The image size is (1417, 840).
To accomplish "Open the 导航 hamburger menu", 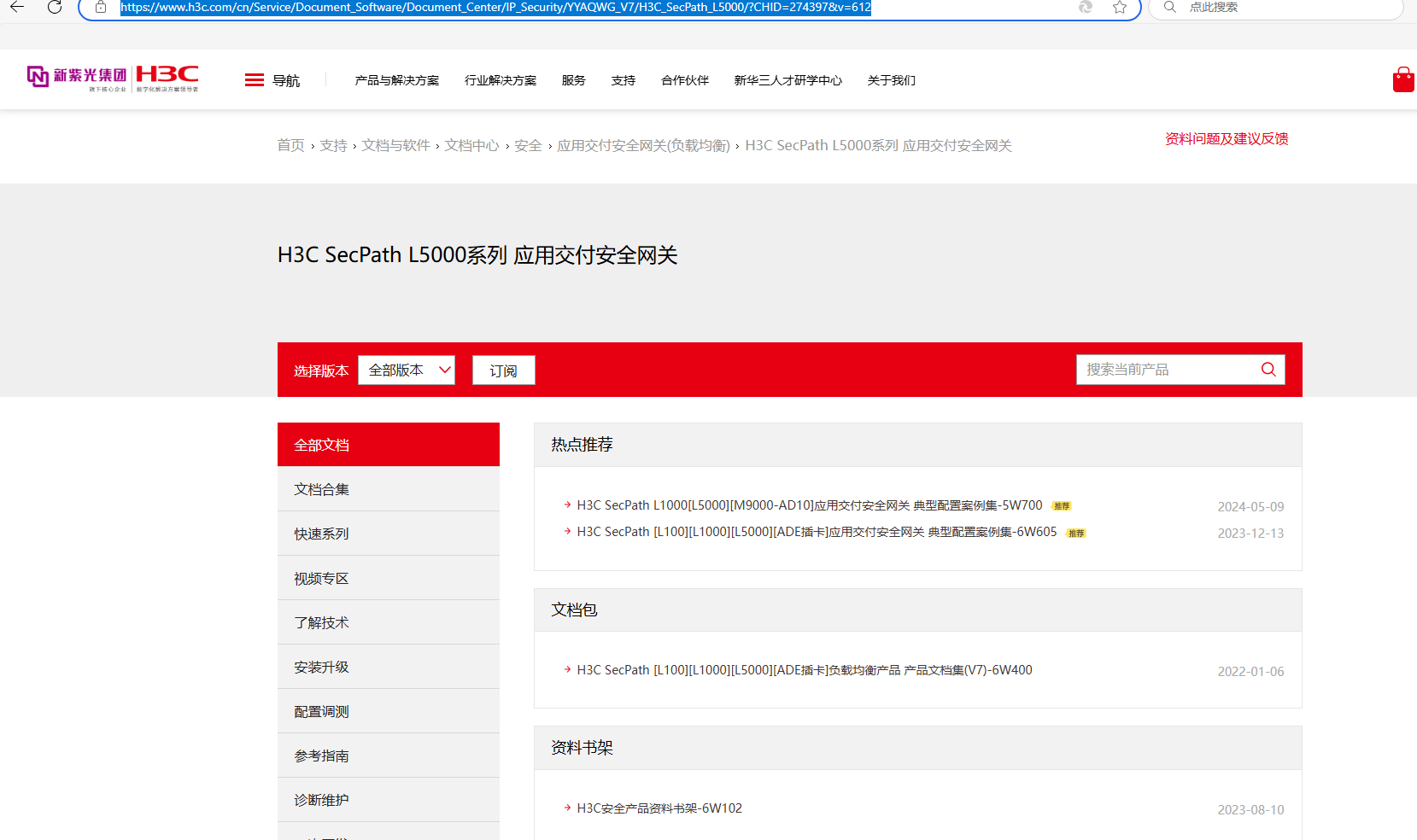I will 272,80.
